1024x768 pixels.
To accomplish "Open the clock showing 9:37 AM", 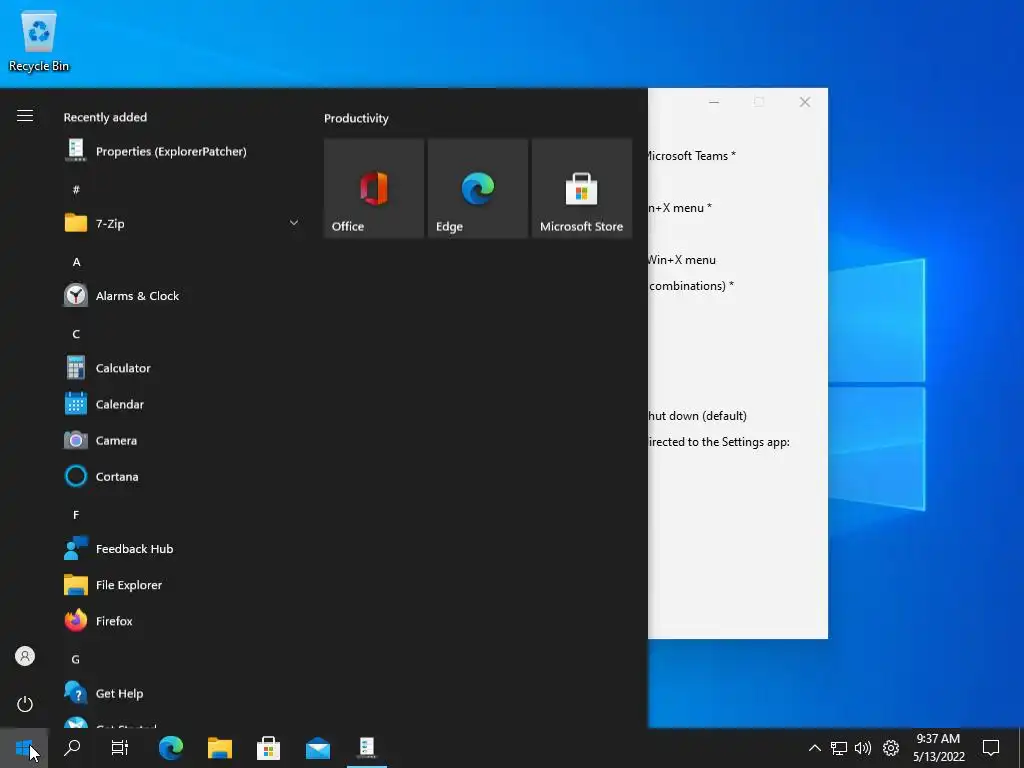I will (938, 748).
